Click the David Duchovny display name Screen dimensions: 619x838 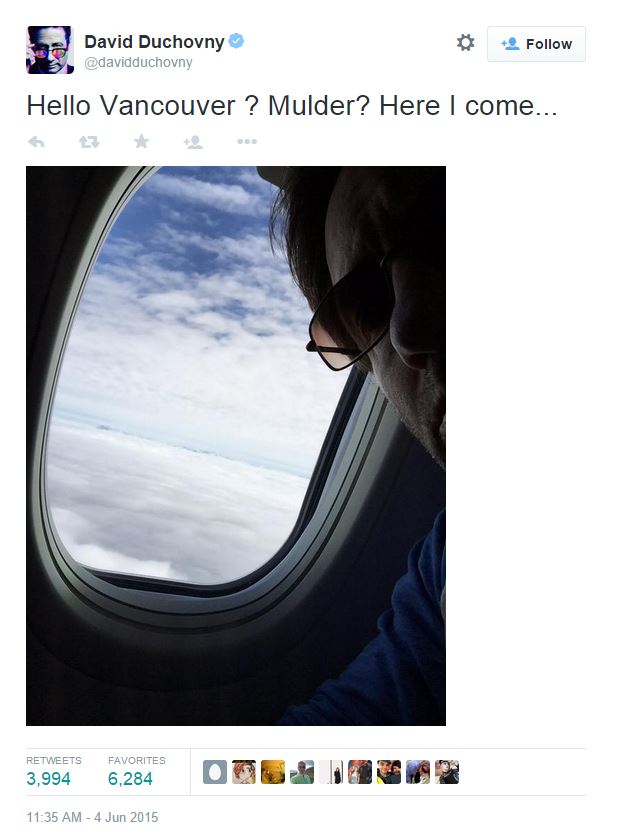154,41
